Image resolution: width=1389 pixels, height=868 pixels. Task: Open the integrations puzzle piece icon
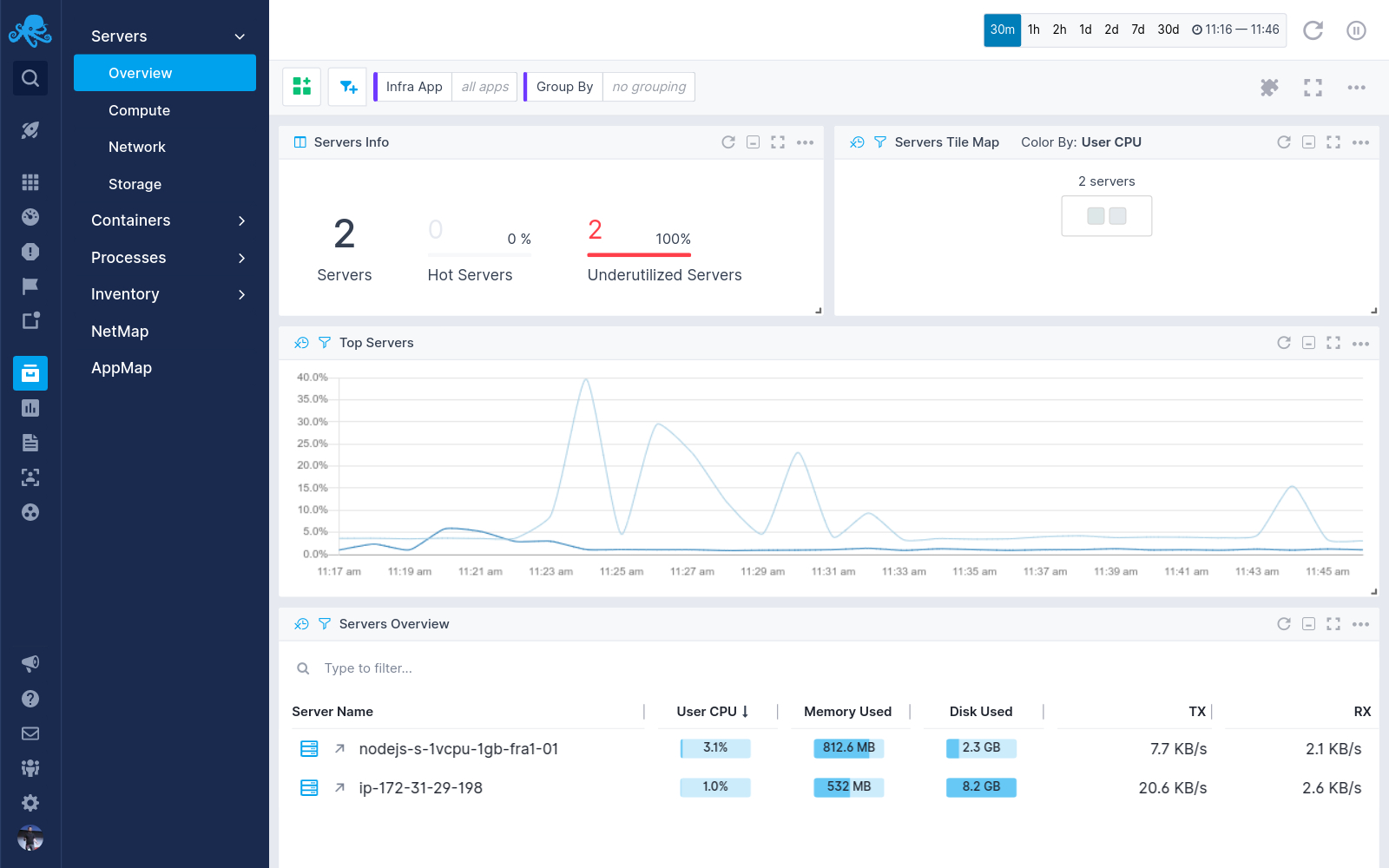1269,87
